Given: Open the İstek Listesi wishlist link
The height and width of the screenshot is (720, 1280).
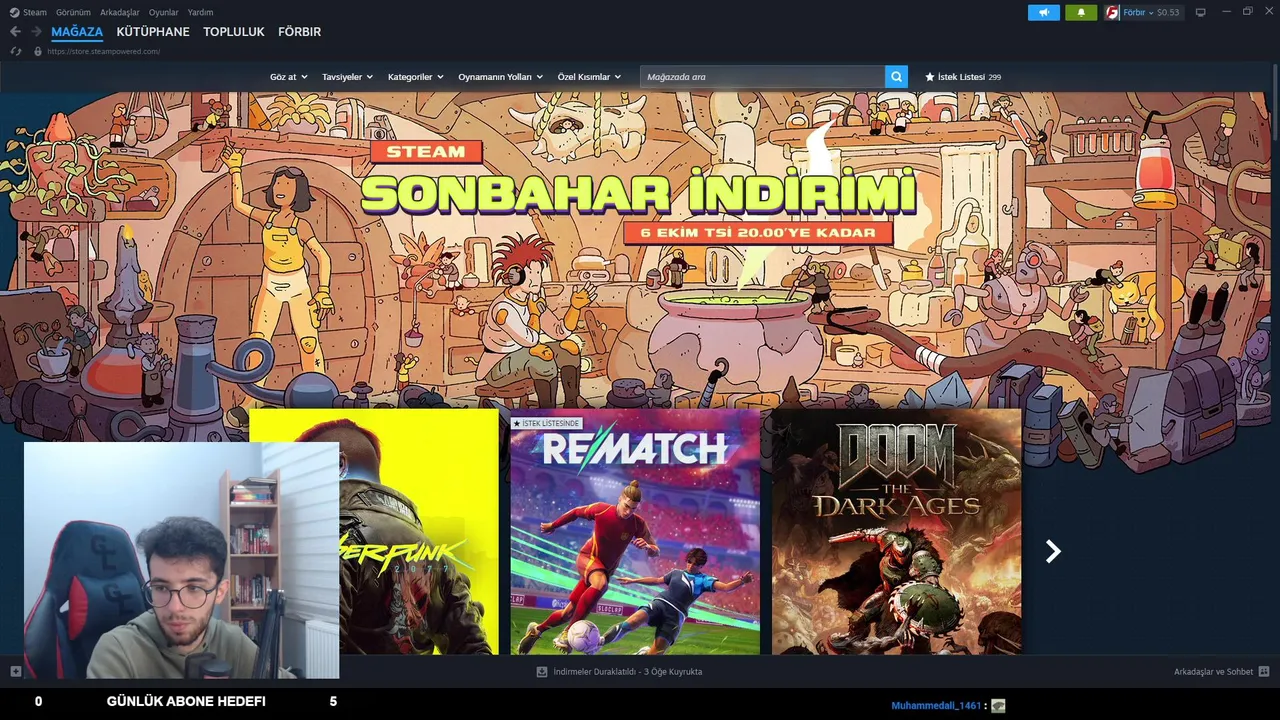Looking at the screenshot, I should pyautogui.click(x=961, y=77).
